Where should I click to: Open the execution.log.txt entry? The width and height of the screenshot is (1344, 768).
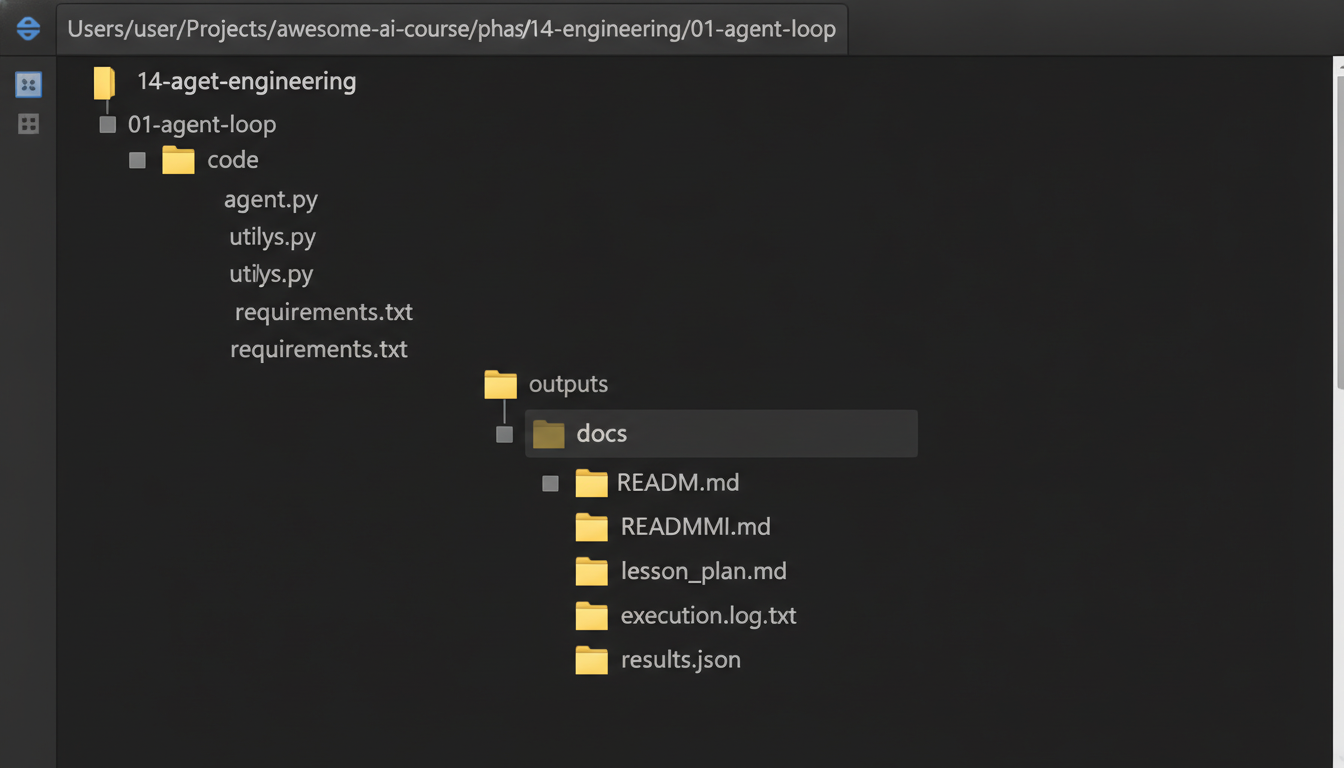tap(709, 616)
